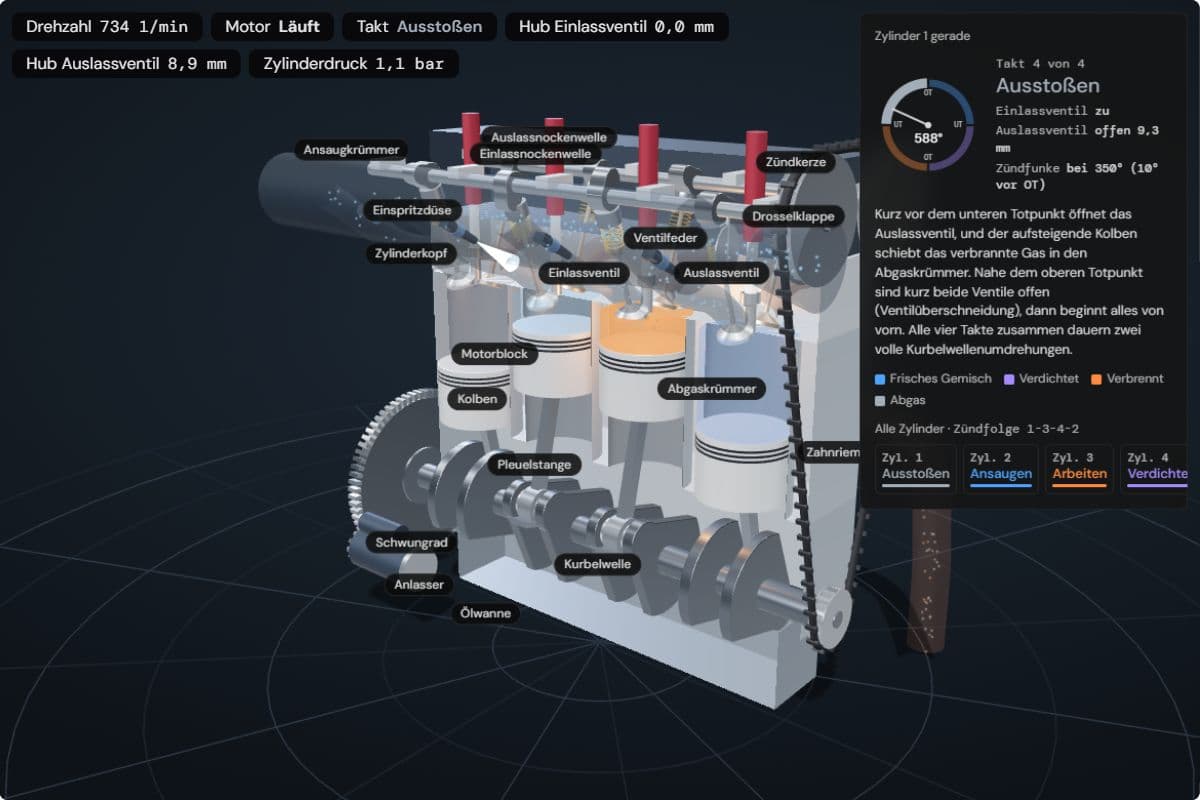The height and width of the screenshot is (800, 1200).
Task: Click the Ölwanne label
Action: tap(485, 612)
